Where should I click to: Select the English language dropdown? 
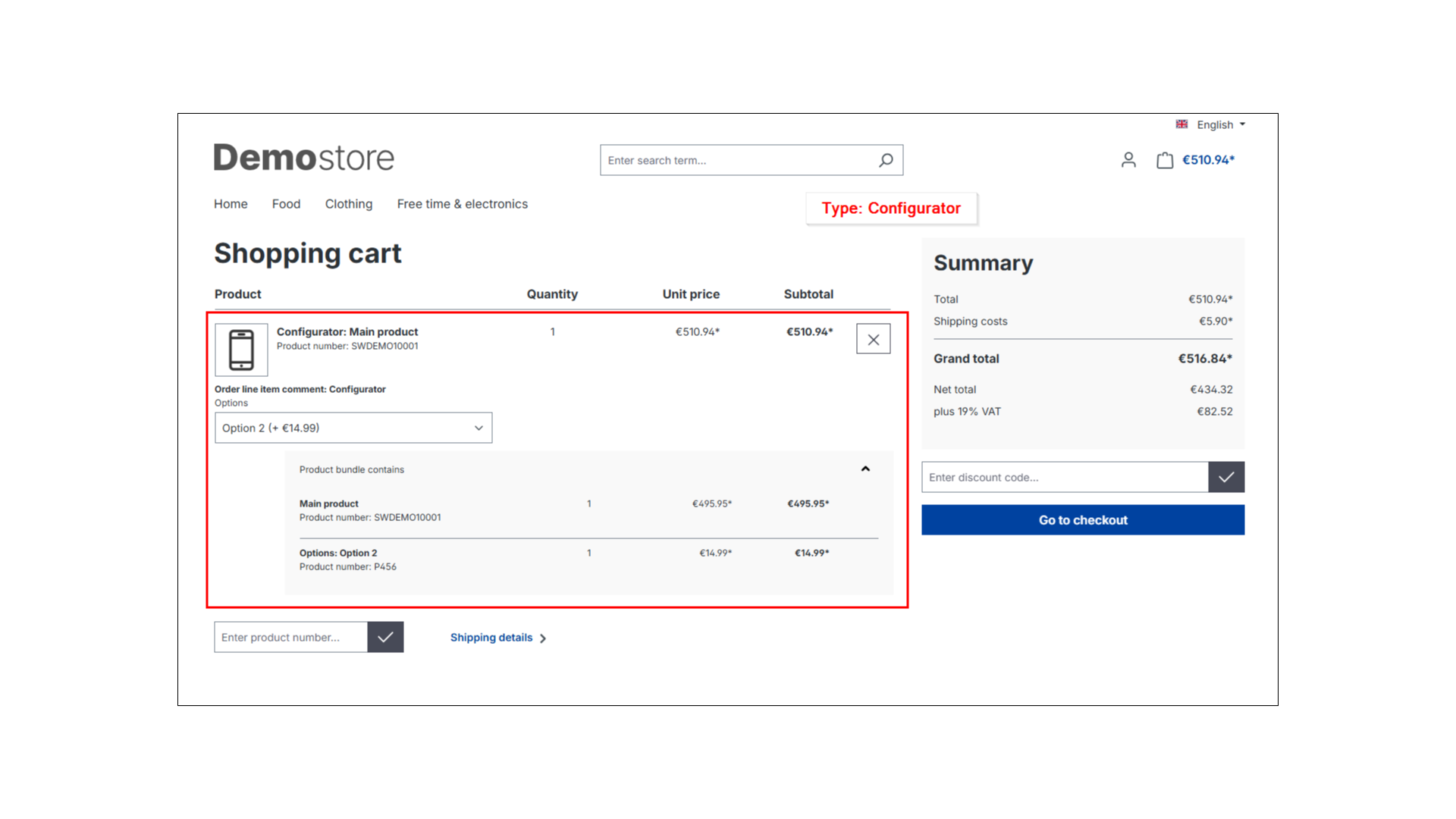1212,124
